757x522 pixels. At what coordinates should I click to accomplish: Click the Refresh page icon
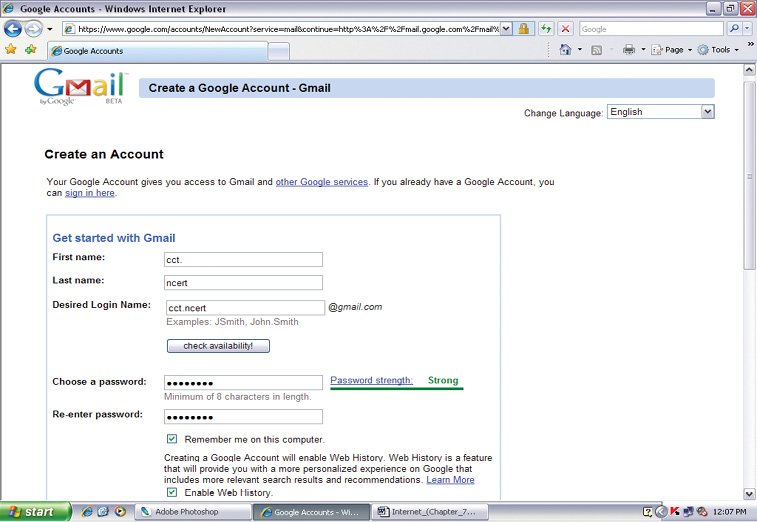pos(546,29)
